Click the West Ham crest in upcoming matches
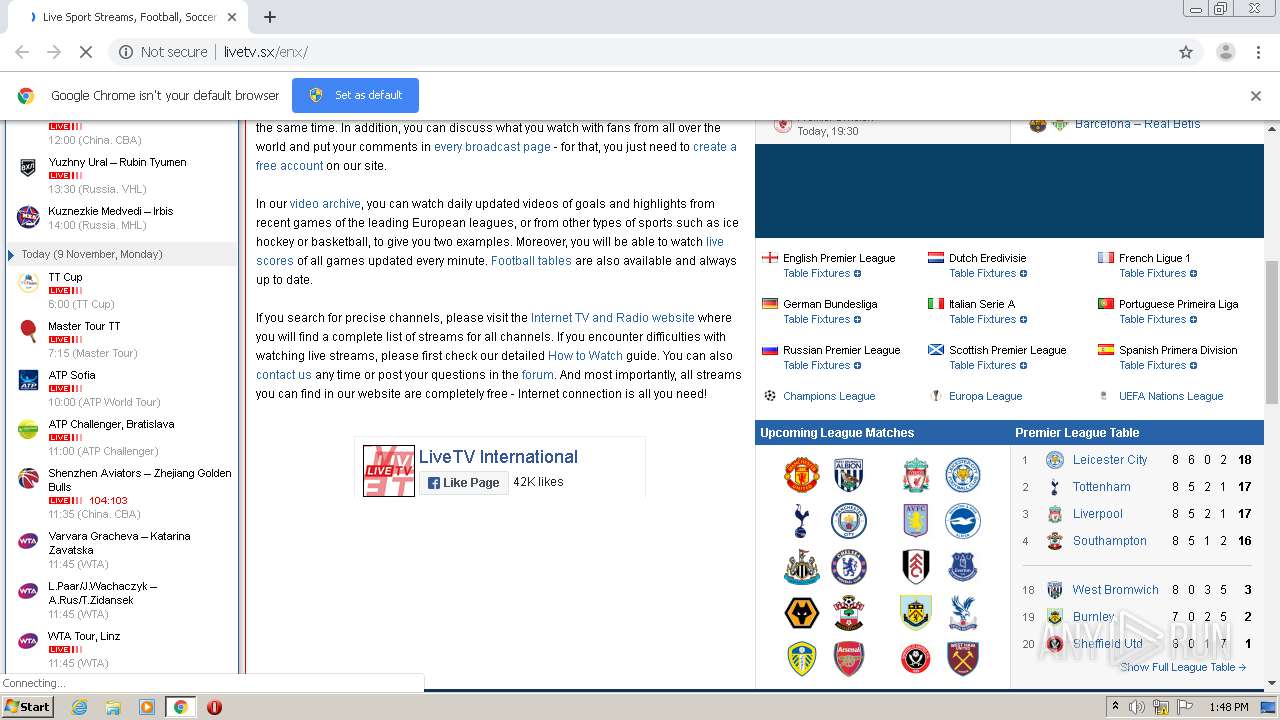Viewport: 1280px width, 720px height. (963, 659)
